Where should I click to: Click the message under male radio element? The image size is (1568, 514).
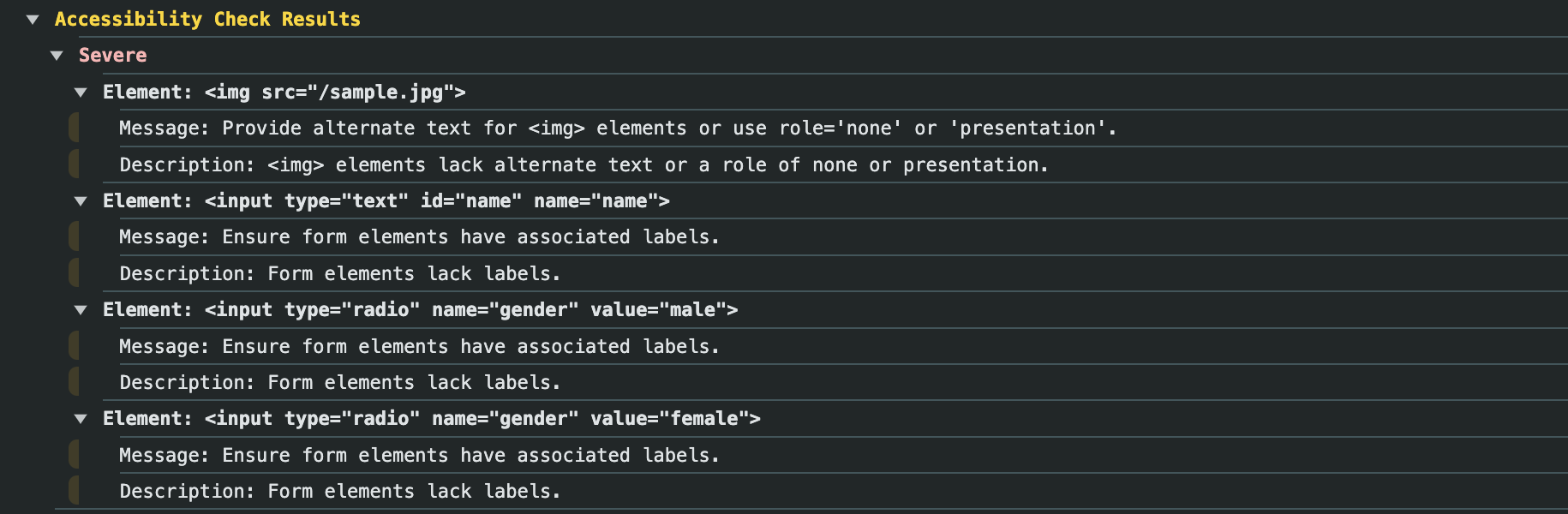419,347
